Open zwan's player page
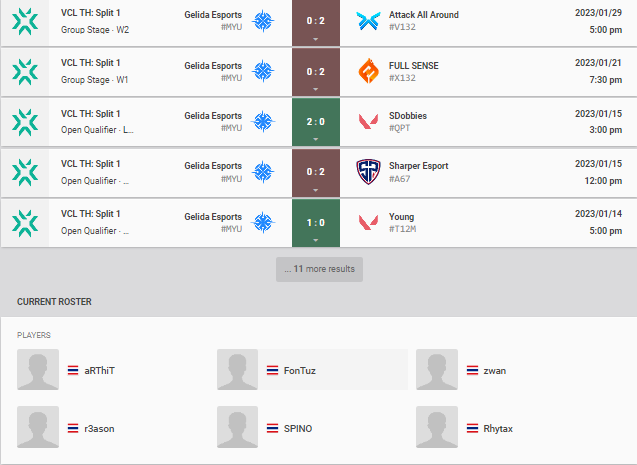The image size is (637, 465). pos(494,370)
